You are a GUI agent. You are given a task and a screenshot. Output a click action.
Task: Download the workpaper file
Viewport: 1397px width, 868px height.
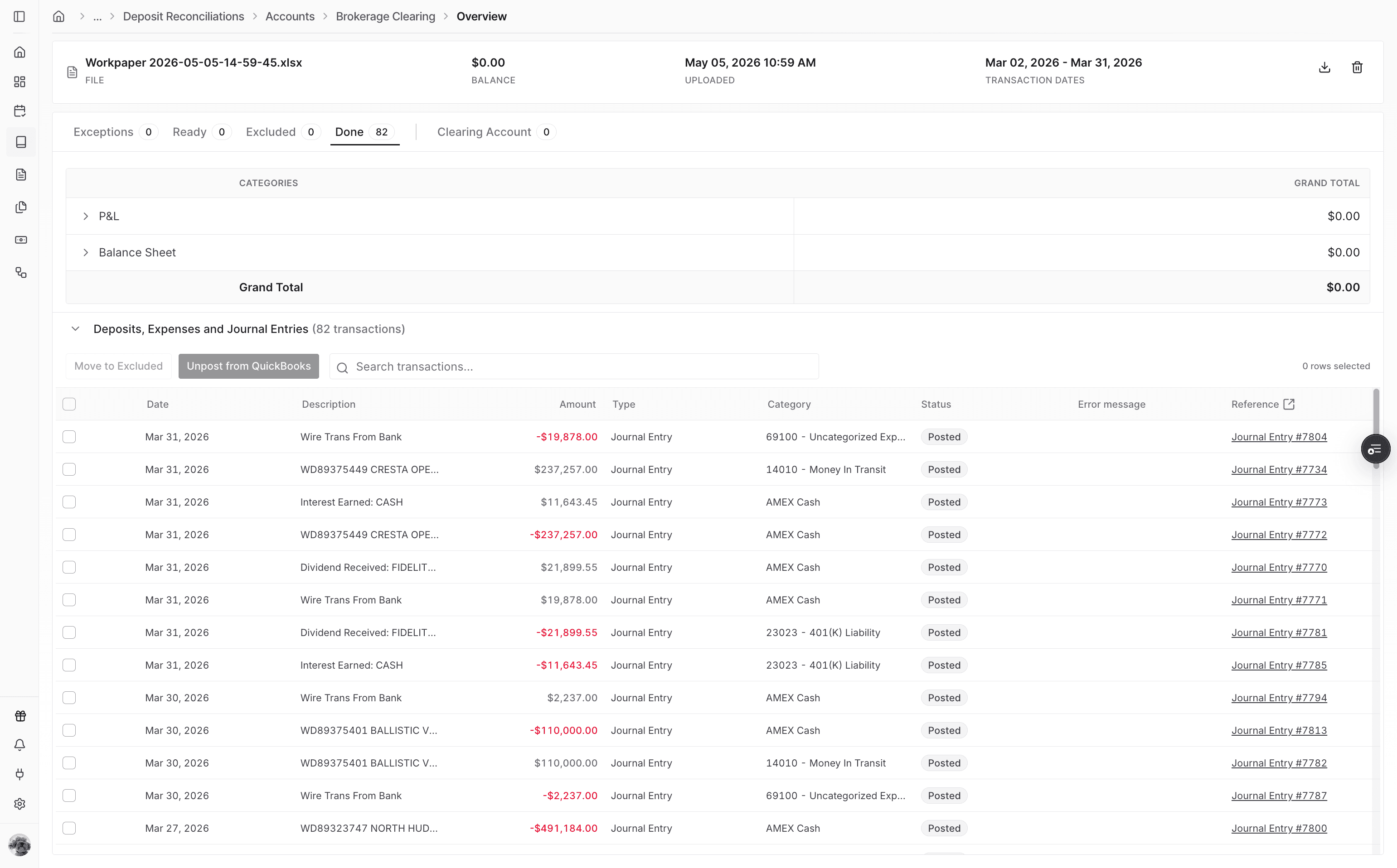click(x=1324, y=67)
